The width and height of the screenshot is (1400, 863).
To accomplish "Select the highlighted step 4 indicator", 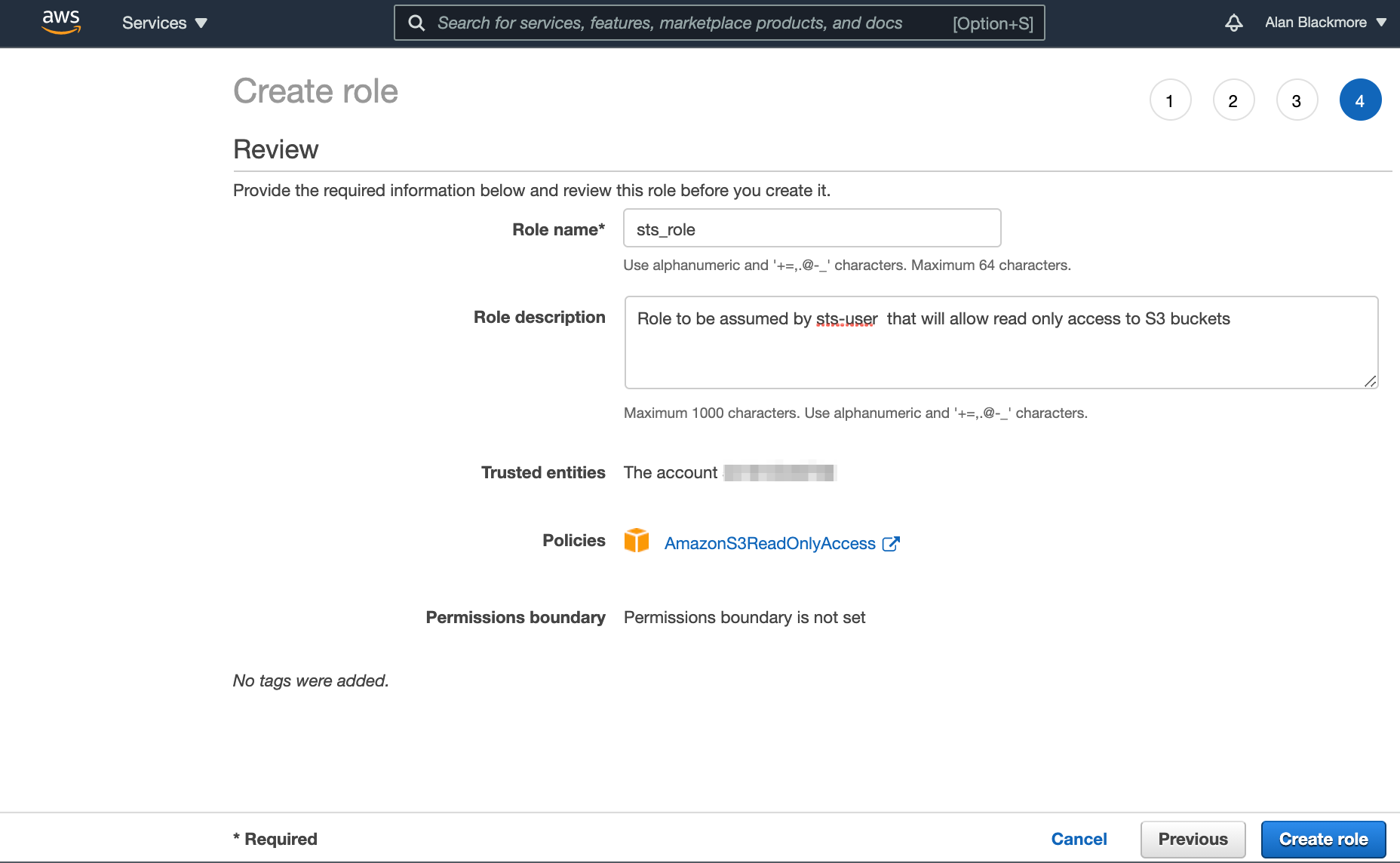I will (1360, 99).
